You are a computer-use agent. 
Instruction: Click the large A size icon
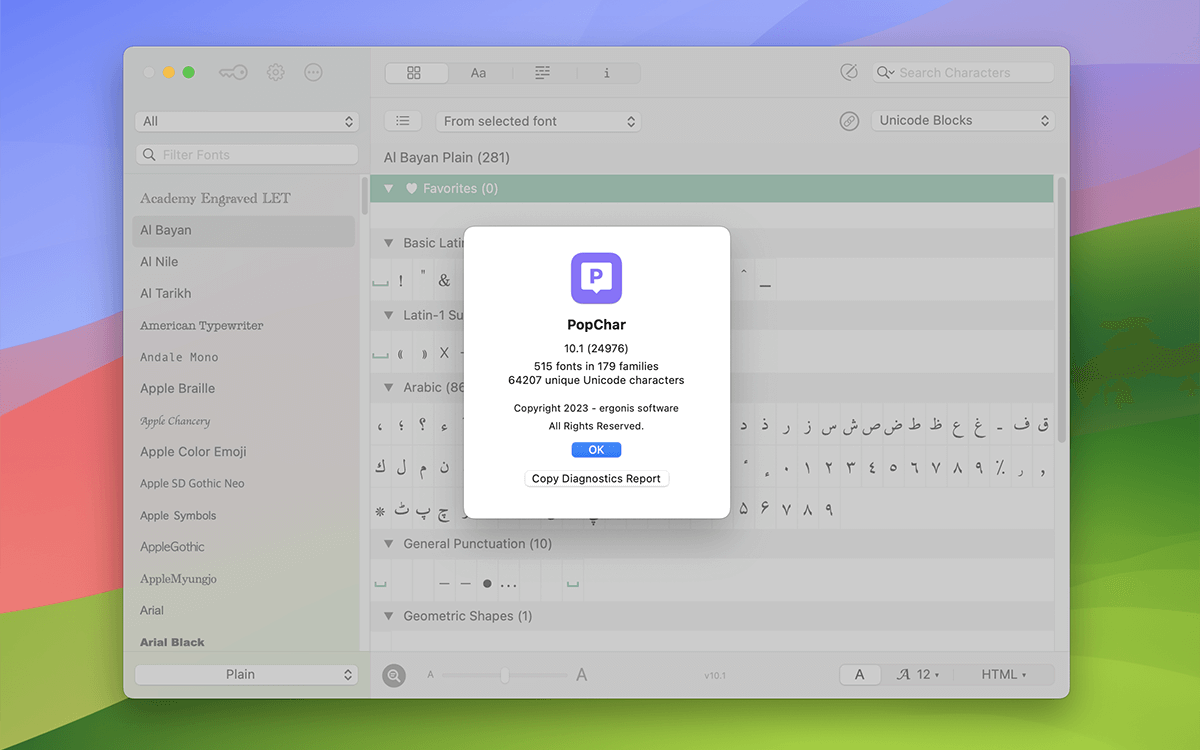[582, 675]
